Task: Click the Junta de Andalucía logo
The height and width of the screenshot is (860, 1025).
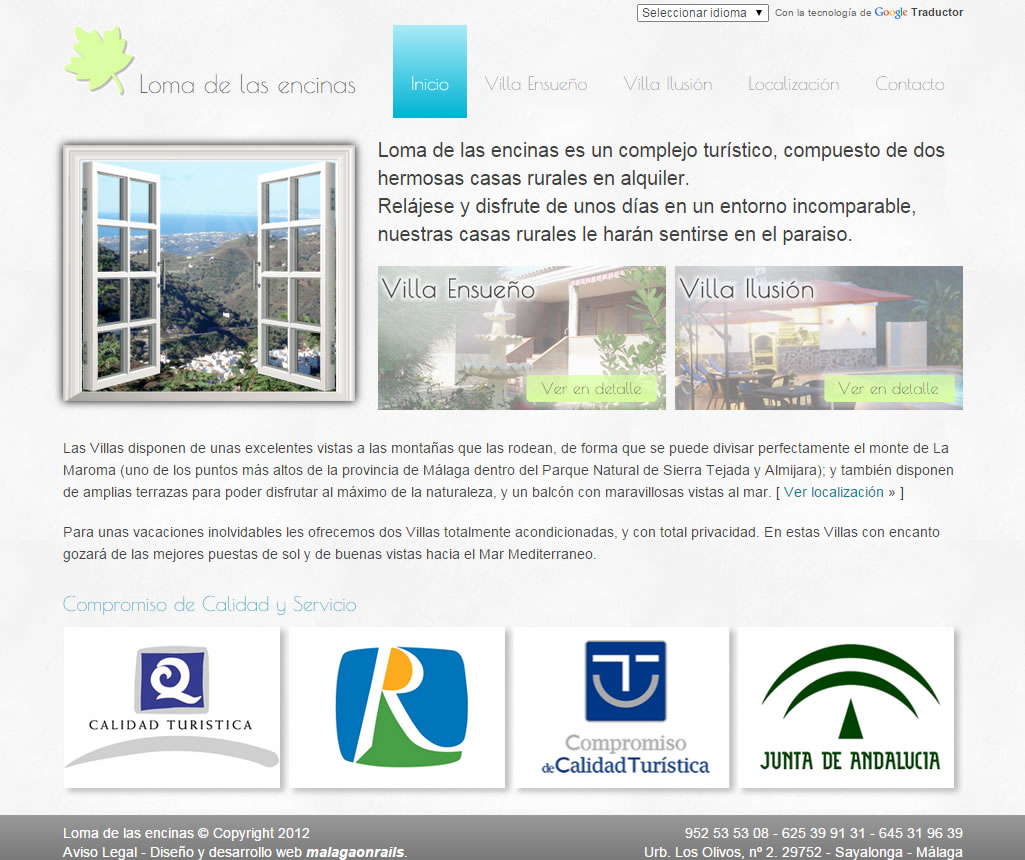Action: tap(847, 707)
